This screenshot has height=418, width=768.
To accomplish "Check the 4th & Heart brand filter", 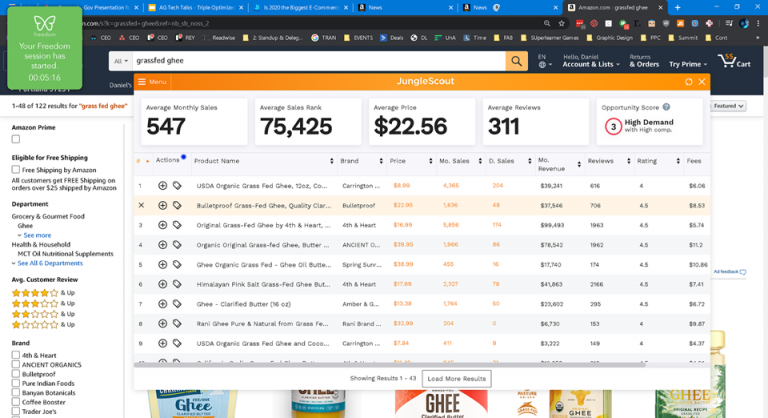I will (16, 355).
